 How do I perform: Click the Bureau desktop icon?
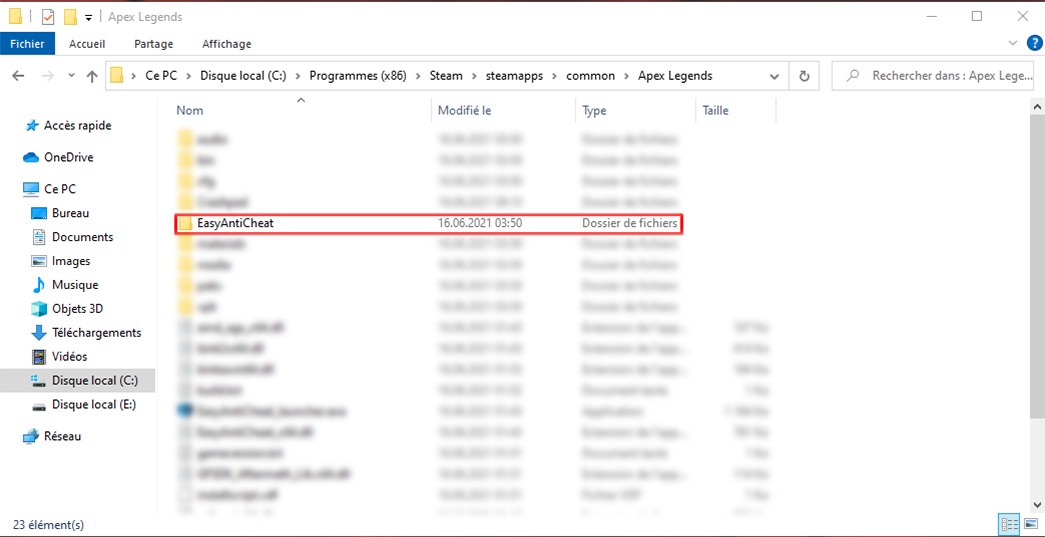click(x=39, y=213)
